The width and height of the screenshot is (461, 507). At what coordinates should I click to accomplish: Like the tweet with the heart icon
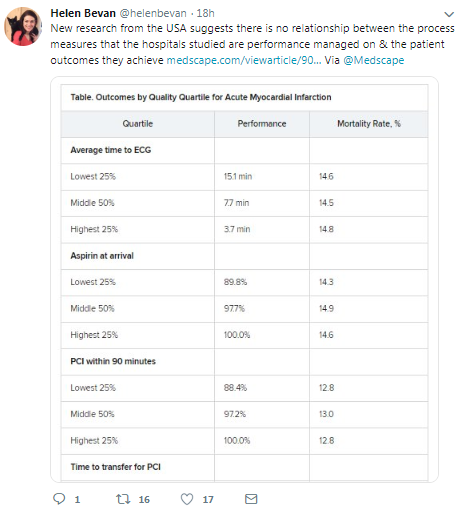click(187, 499)
